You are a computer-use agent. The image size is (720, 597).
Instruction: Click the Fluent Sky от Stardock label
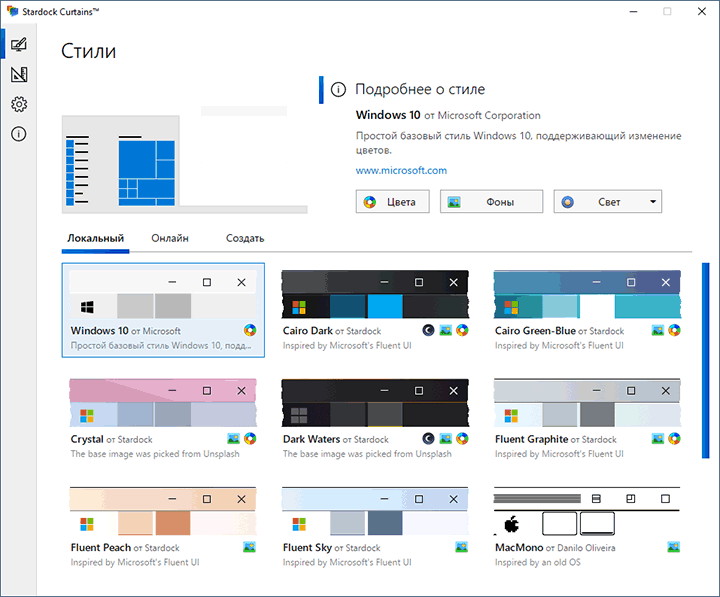click(332, 547)
